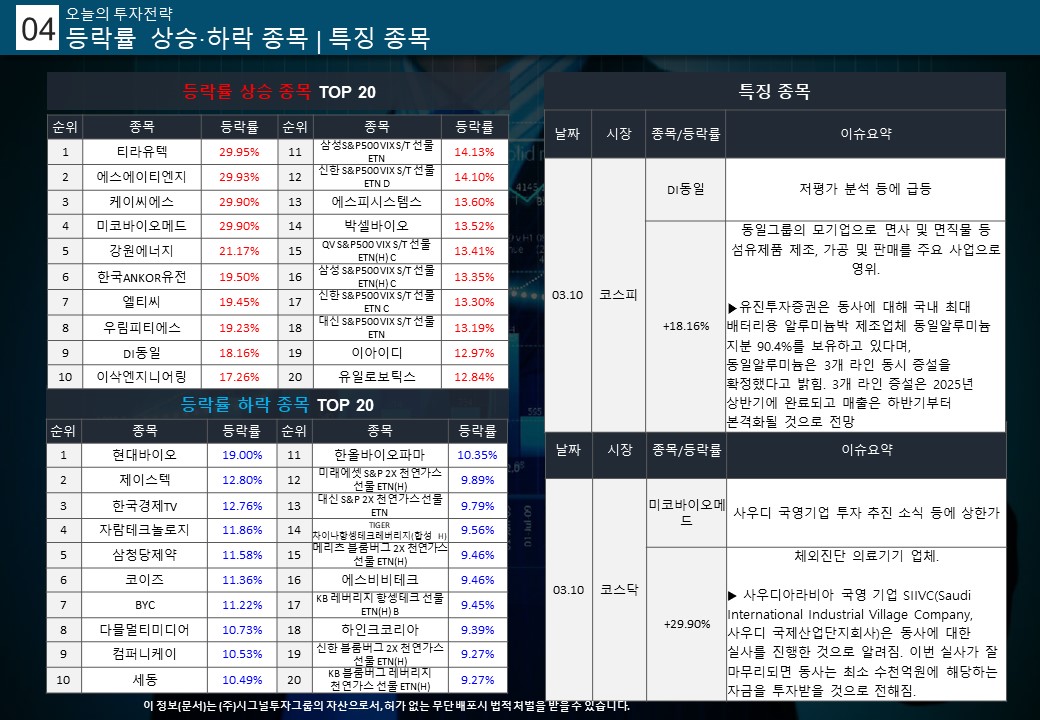
Task: Select the '17.26%' rate cell
Action: (x=239, y=377)
